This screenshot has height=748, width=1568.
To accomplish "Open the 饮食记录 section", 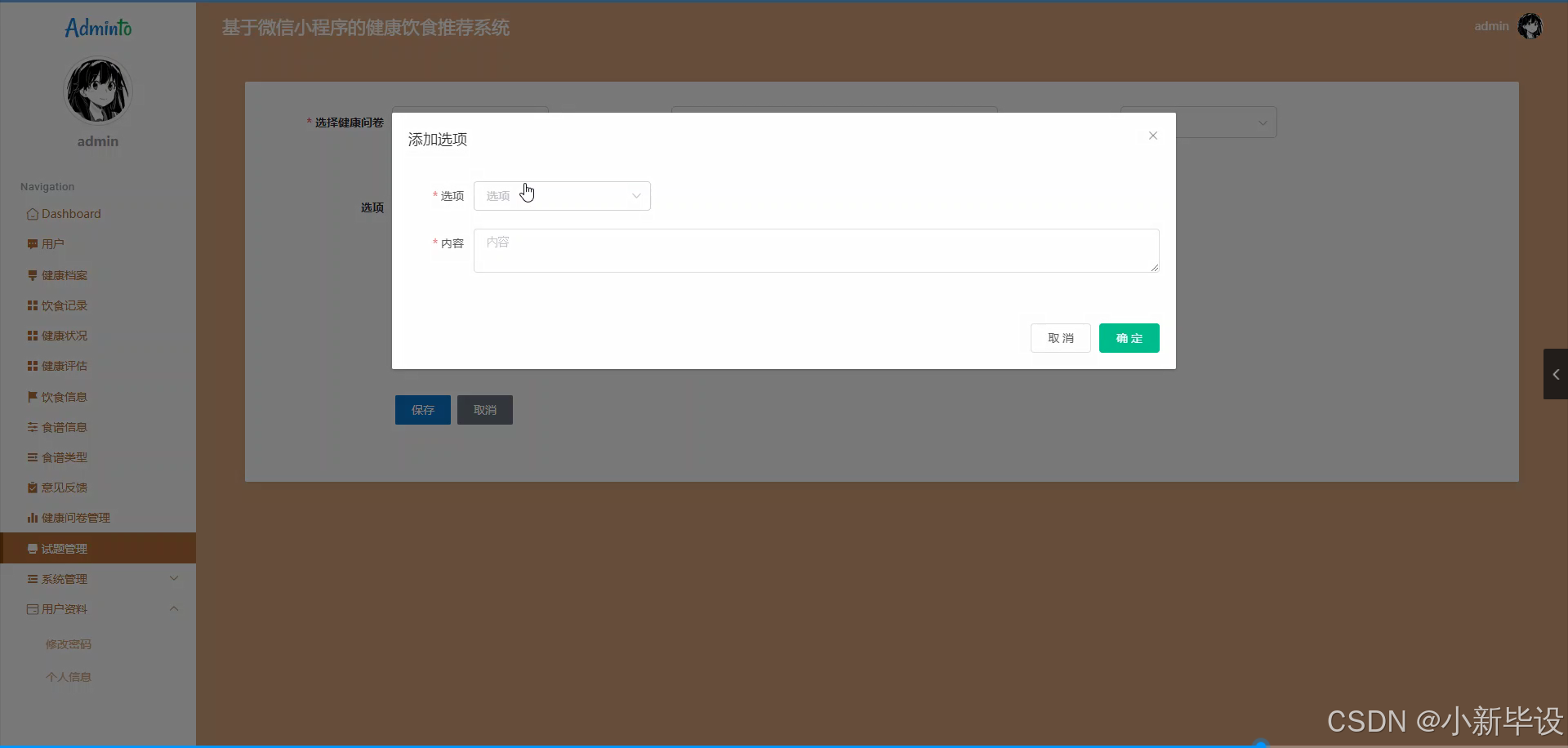I will [x=63, y=305].
